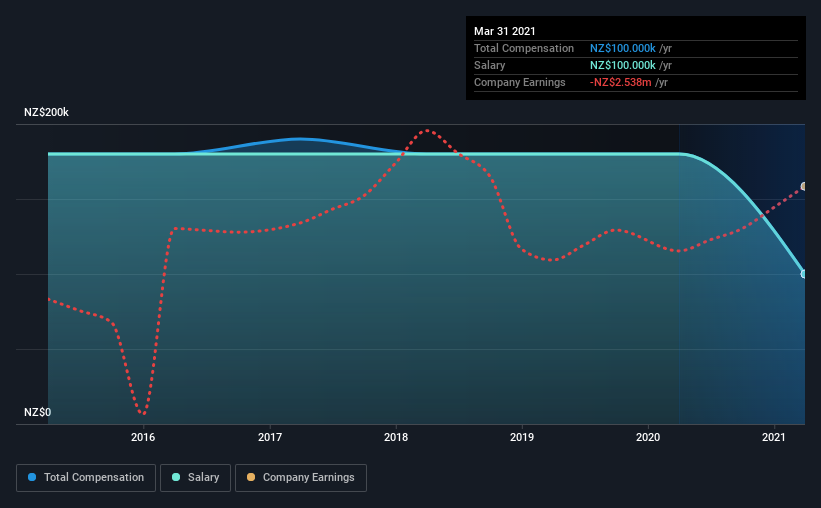Click the Salary NZ$100.000k tooltip value
The image size is (821, 508).
623,65
